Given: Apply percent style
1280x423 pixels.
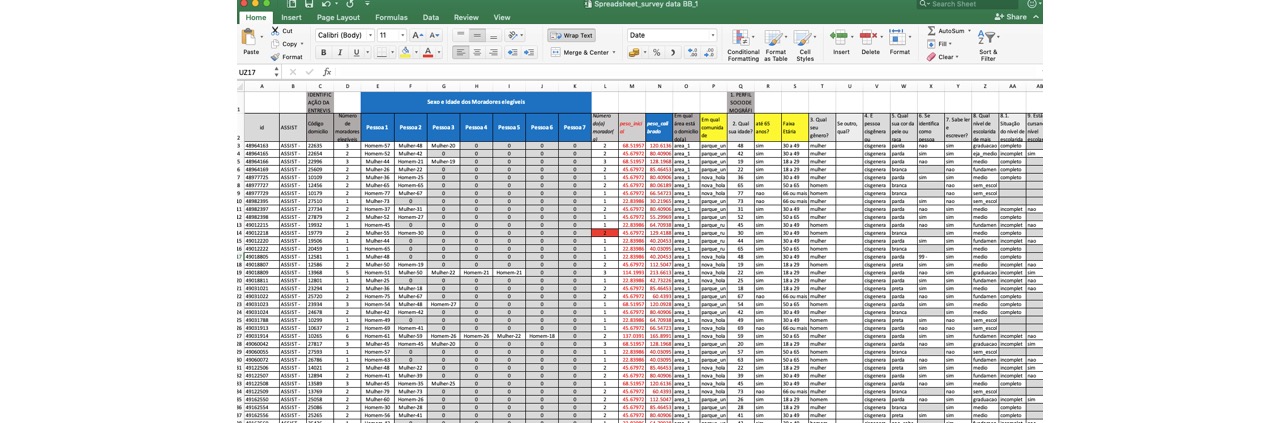Looking at the screenshot, I should pyautogui.click(x=656, y=53).
